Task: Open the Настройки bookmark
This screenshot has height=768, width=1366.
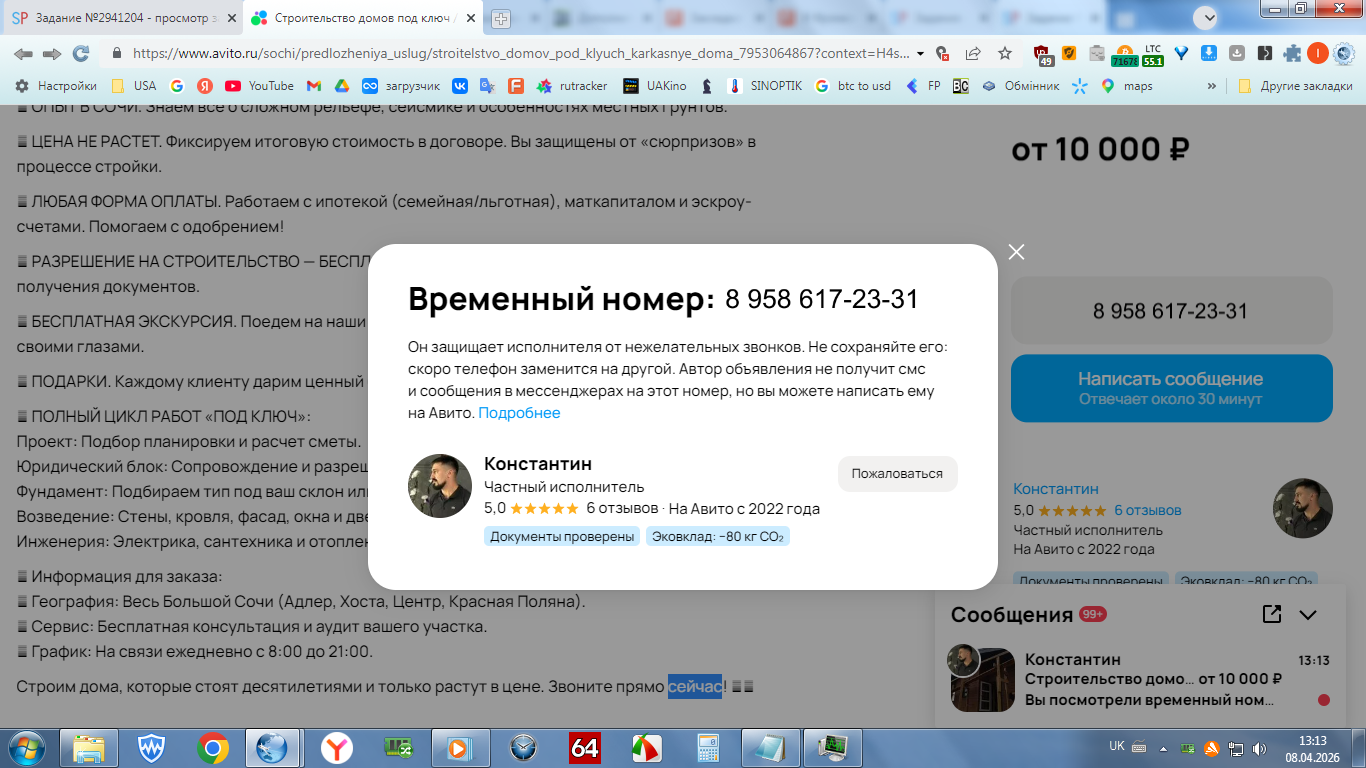Action: (x=56, y=86)
